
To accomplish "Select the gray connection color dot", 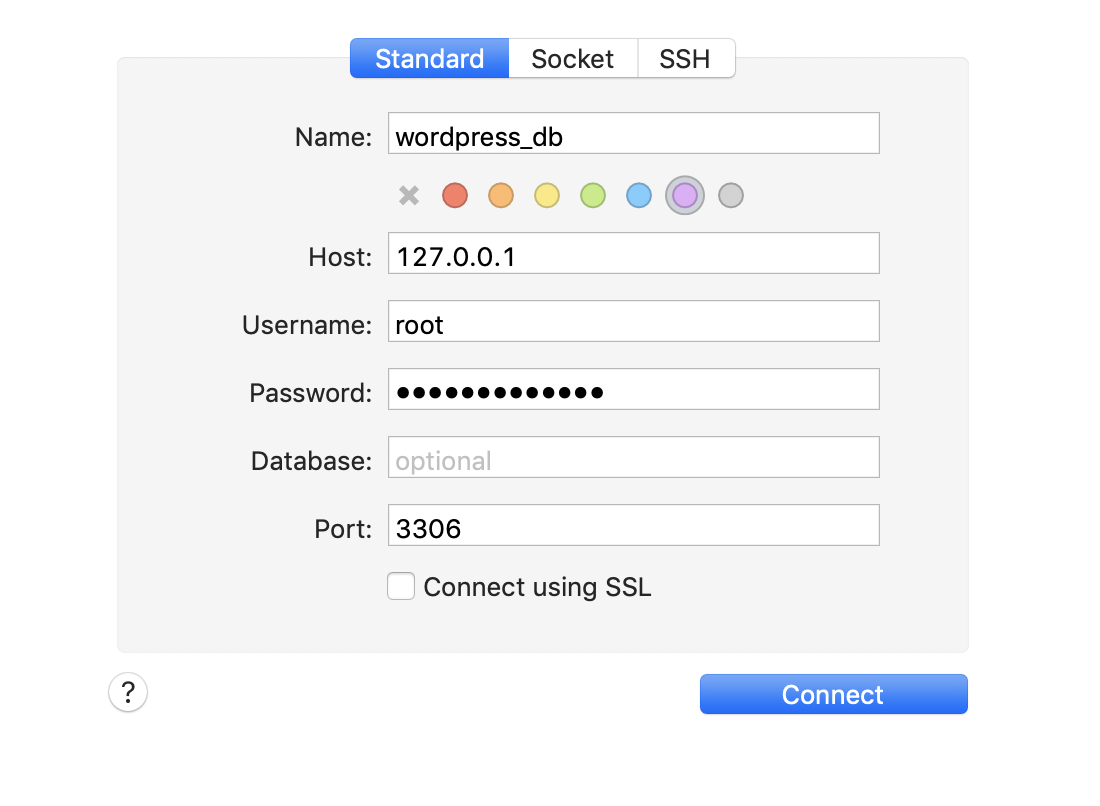I will [731, 195].
